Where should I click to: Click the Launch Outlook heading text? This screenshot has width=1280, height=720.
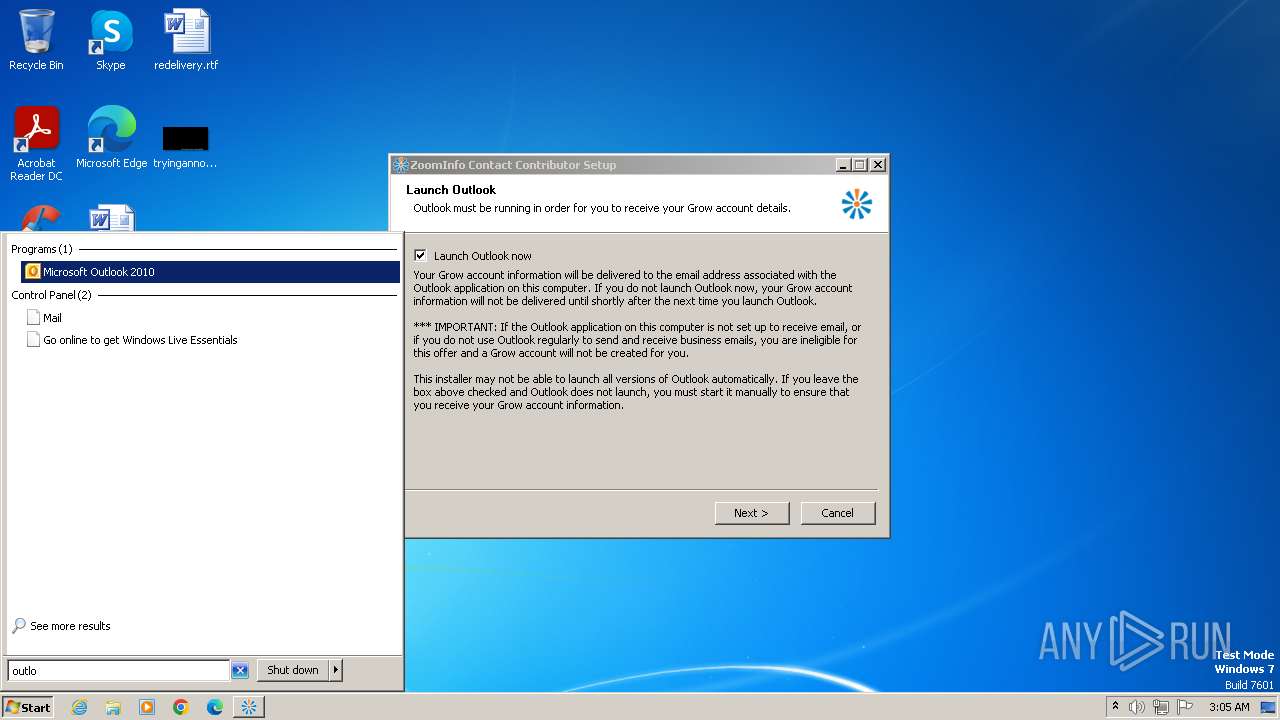click(x=451, y=190)
